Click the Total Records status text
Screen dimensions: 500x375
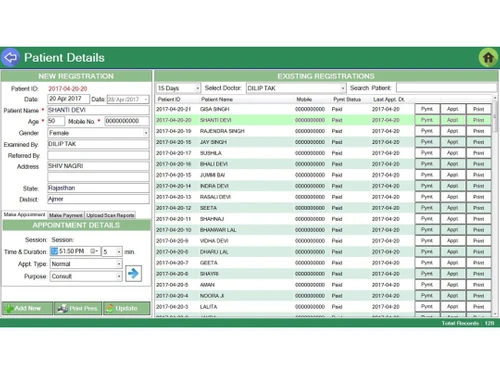point(468,323)
